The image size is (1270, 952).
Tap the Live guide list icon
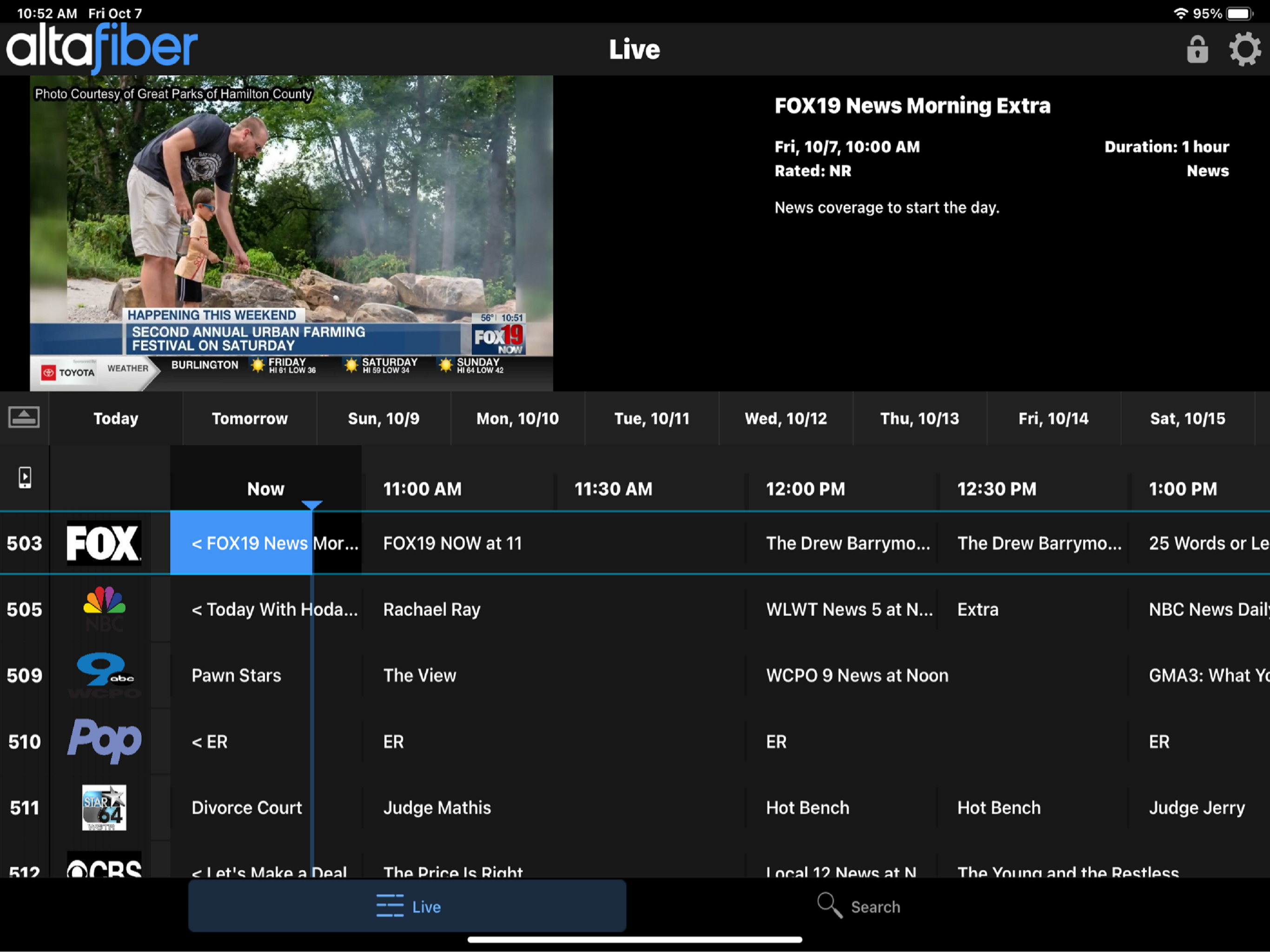(x=390, y=906)
